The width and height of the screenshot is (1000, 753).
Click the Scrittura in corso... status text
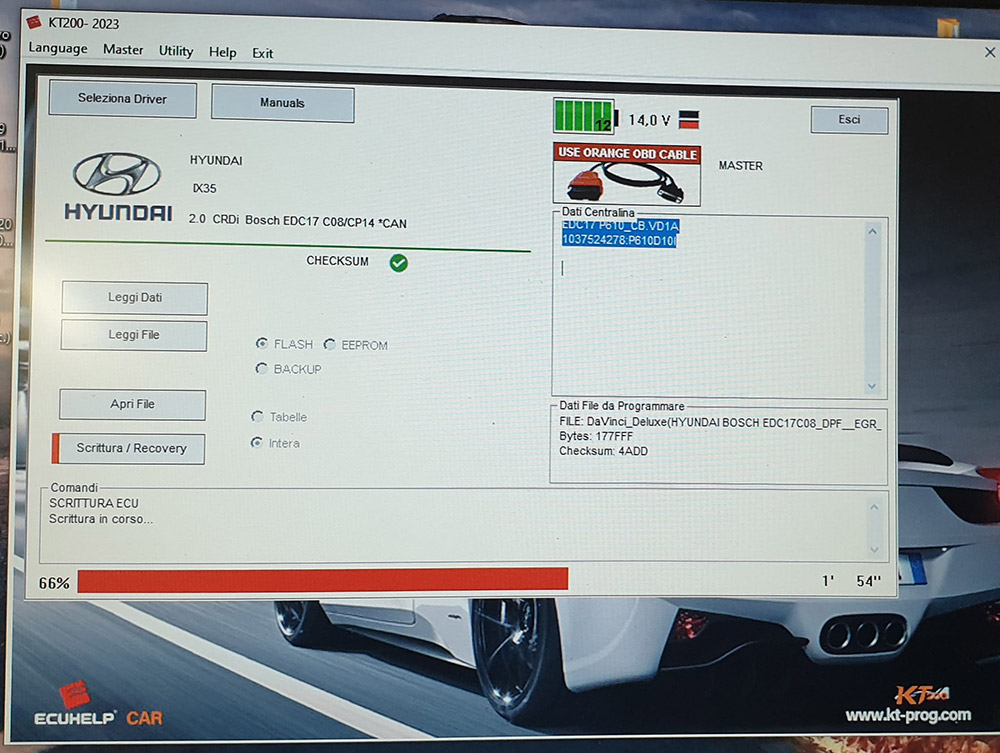(x=101, y=519)
